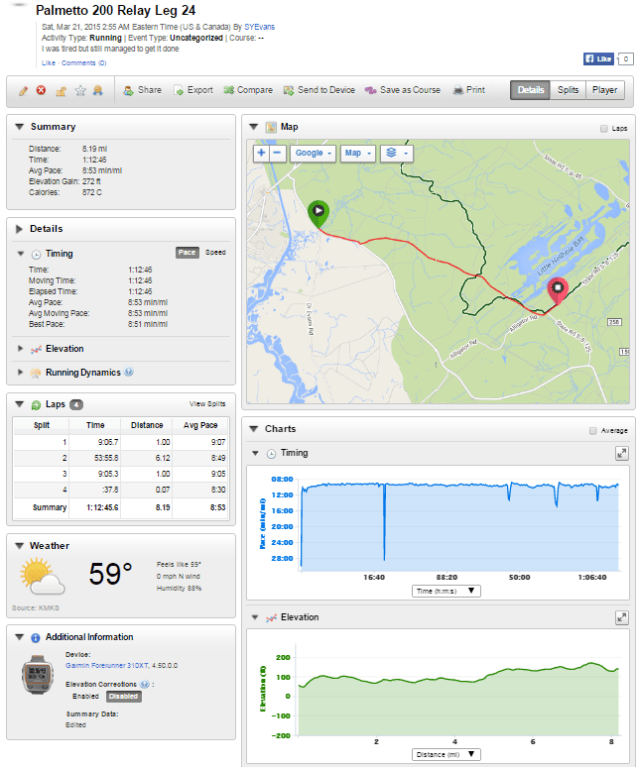Click the star favorite icon
The height and width of the screenshot is (767, 636).
[80, 90]
